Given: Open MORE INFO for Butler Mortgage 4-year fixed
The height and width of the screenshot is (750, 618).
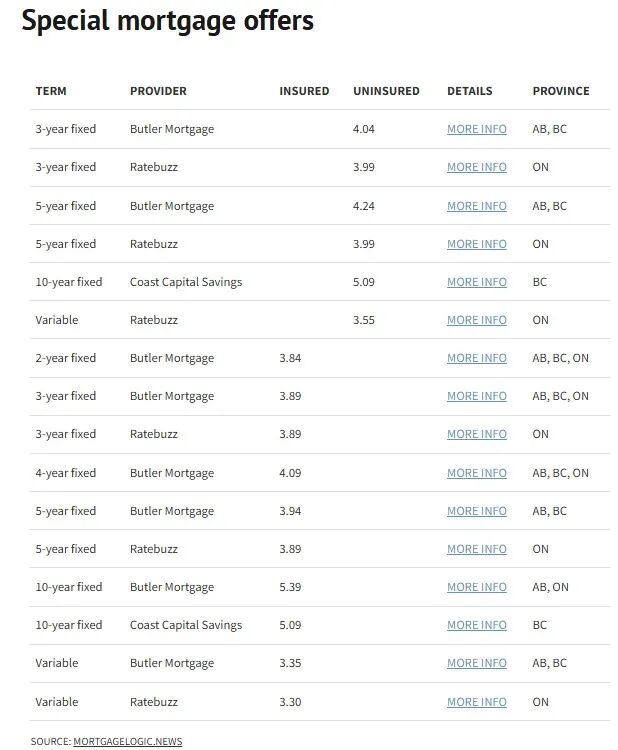Looking at the screenshot, I should coord(476,473).
